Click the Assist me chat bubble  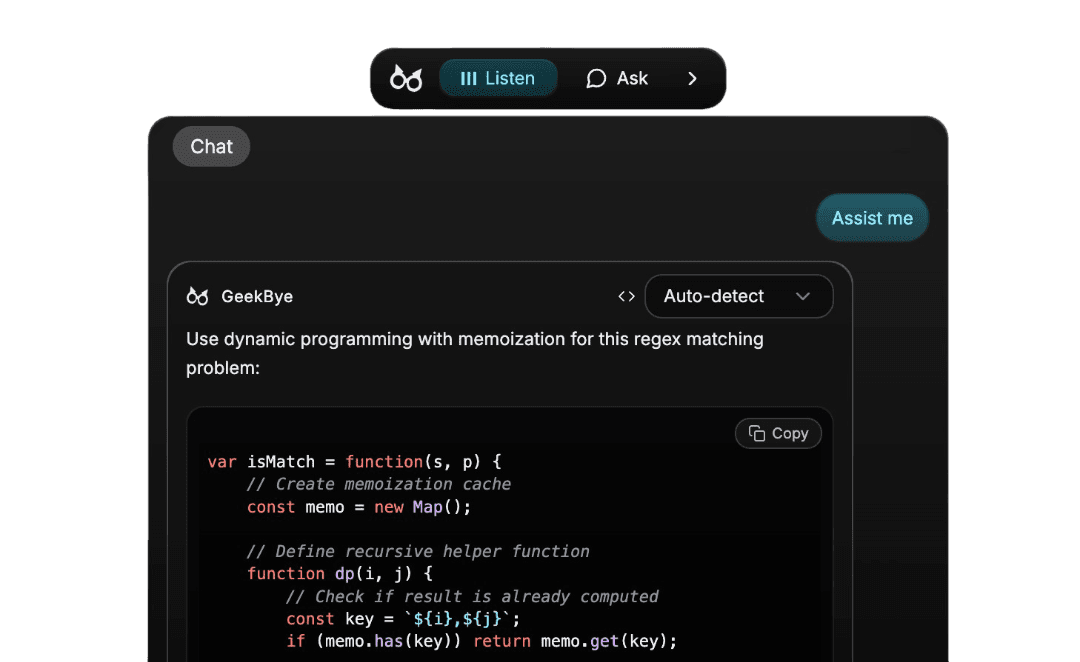pos(872,217)
